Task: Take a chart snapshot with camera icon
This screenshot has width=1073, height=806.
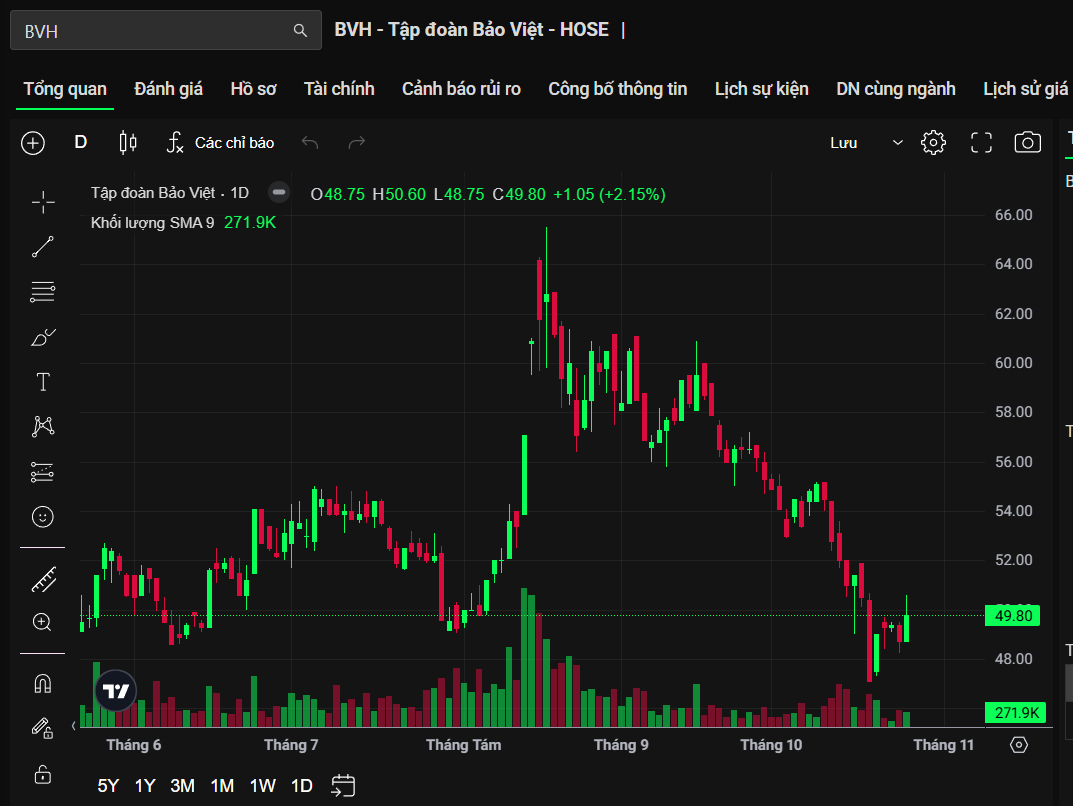Action: coord(1027,143)
